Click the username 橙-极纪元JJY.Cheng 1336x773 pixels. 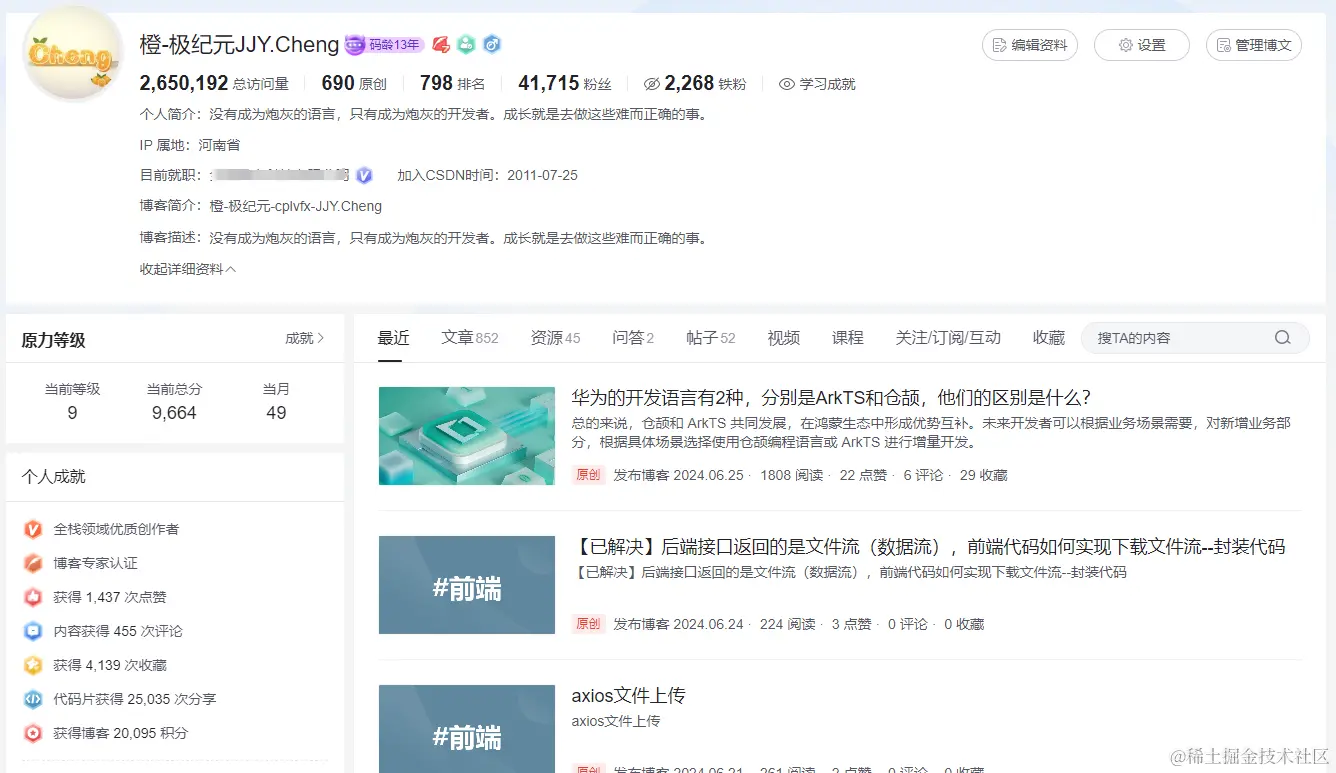(240, 45)
